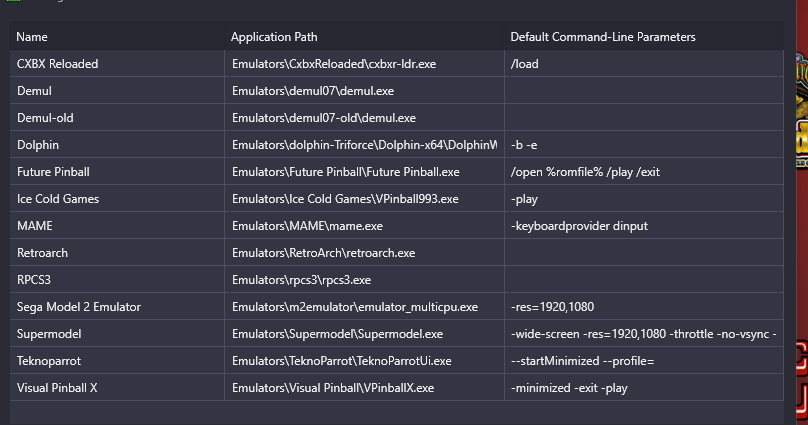
Task: Select the Supermodel emulator name
Action: pos(49,334)
